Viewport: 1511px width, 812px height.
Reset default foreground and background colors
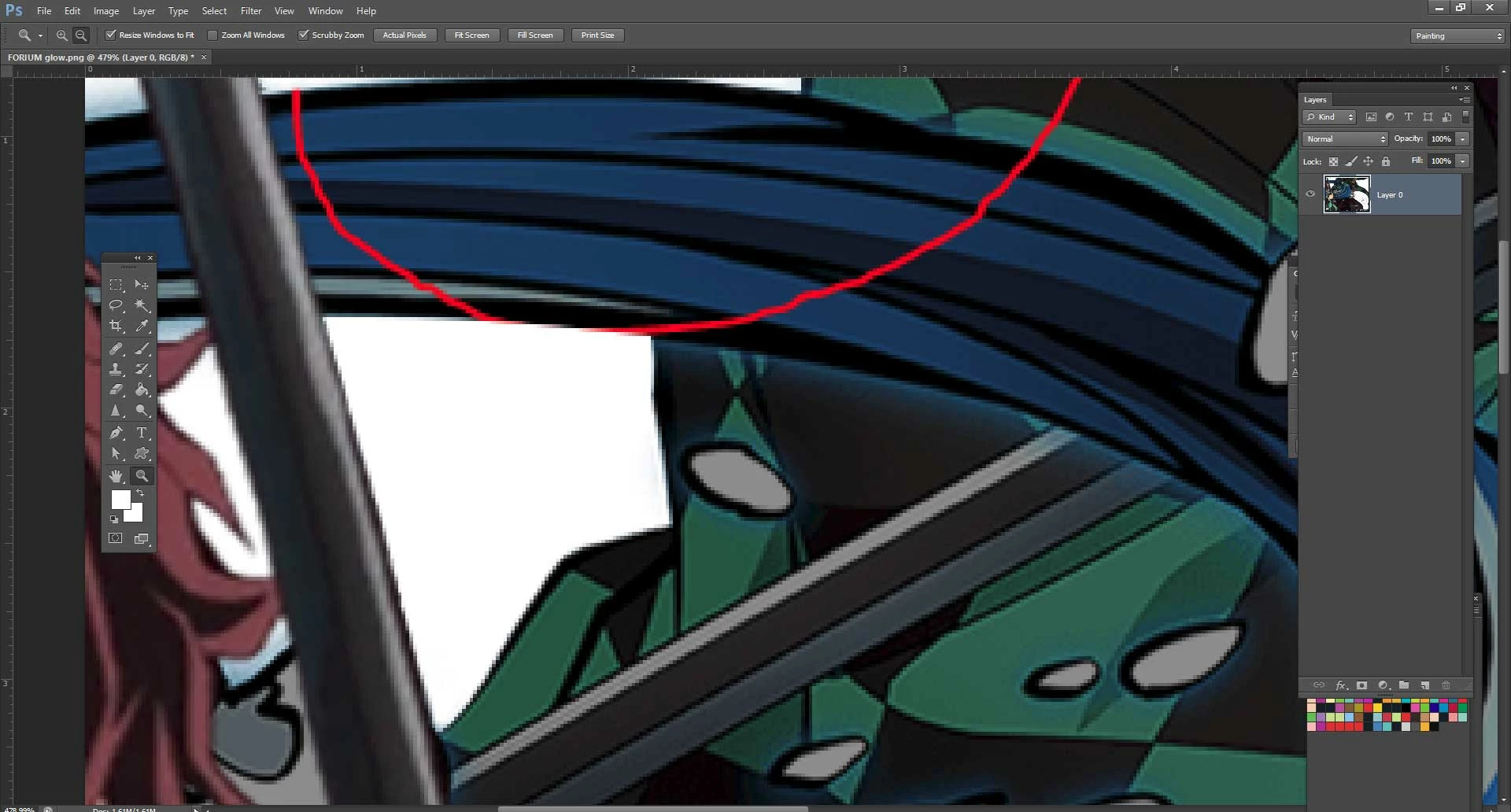(x=114, y=519)
